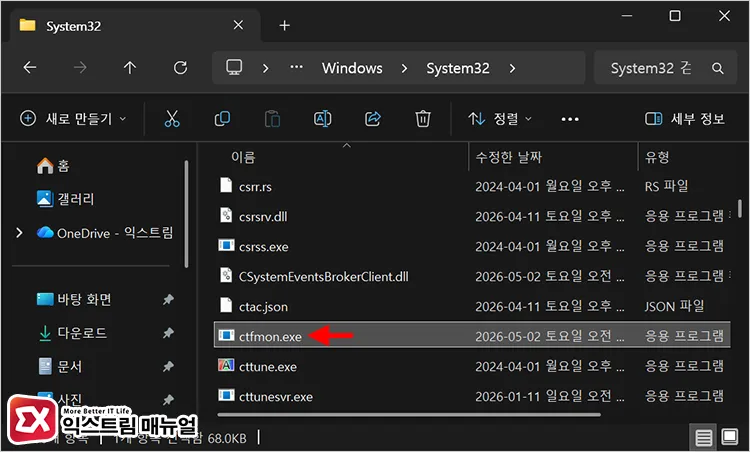Viewport: 750px width, 452px height.
Task: Open 홈 in the navigation pane
Action: point(53,165)
